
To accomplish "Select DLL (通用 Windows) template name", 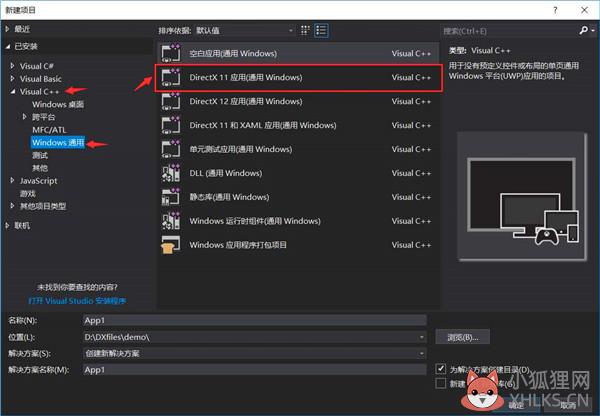I will (x=226, y=173).
